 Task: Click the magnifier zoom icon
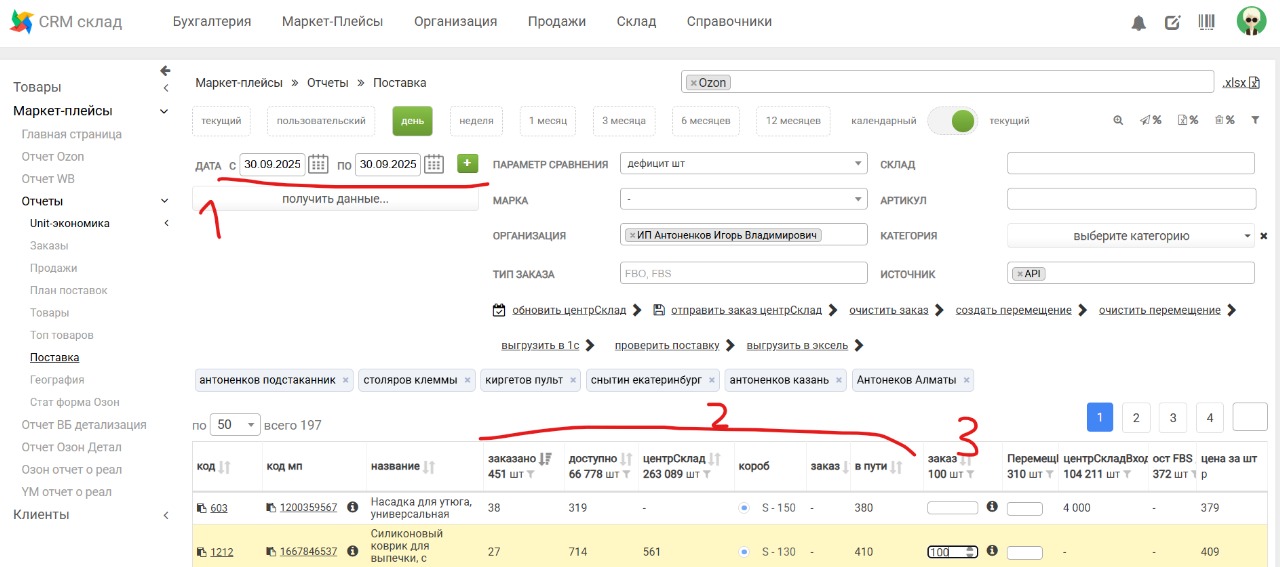(1118, 120)
